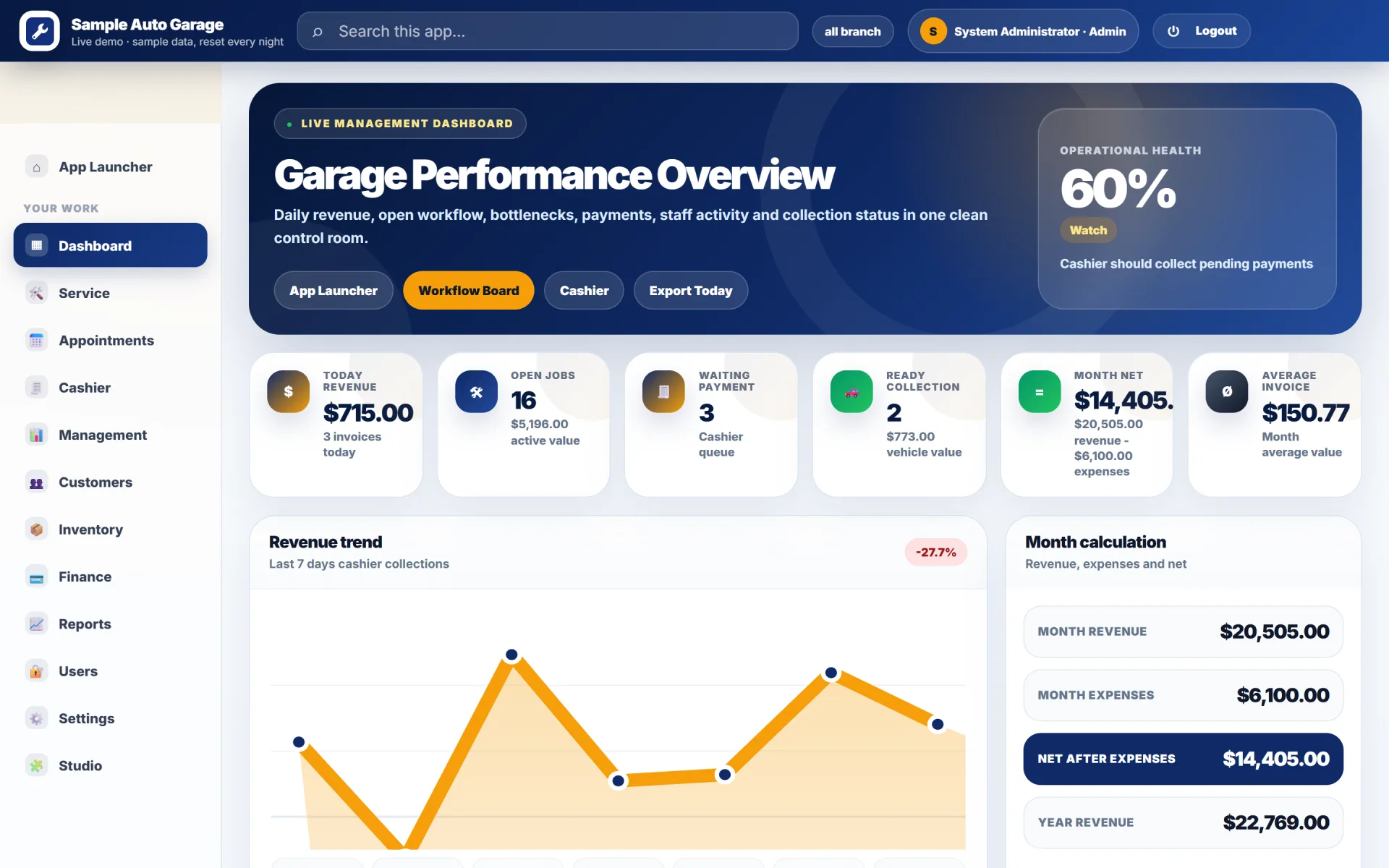The height and width of the screenshot is (868, 1389).
Task: Click the Customers people icon in sidebar
Action: (x=36, y=482)
